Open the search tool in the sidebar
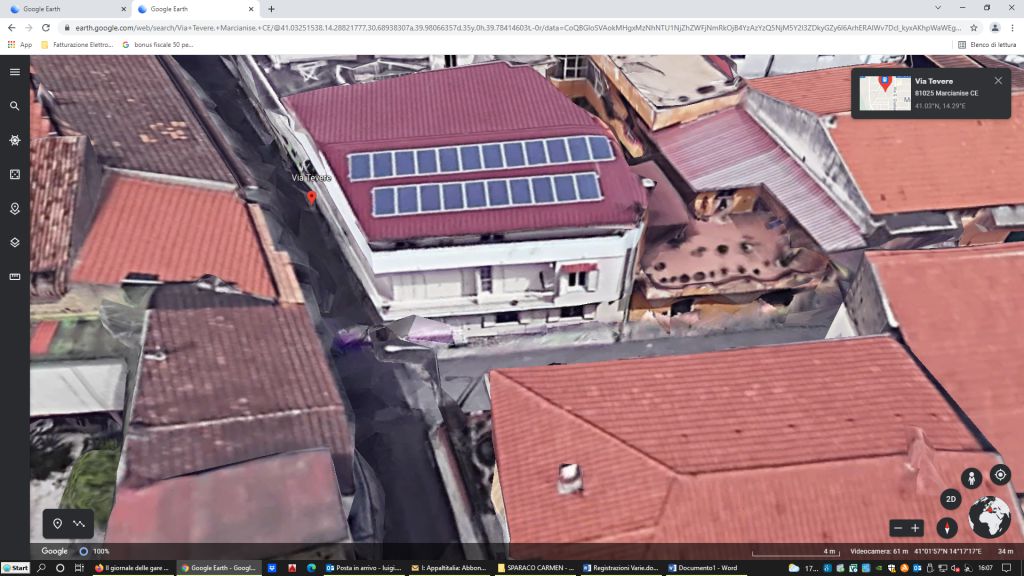The height and width of the screenshot is (576, 1024). [x=15, y=106]
